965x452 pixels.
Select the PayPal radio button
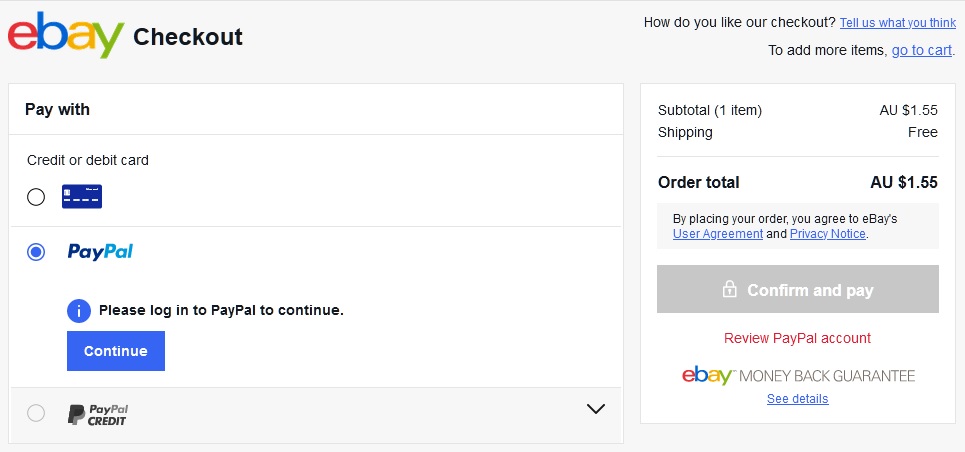tap(36, 252)
